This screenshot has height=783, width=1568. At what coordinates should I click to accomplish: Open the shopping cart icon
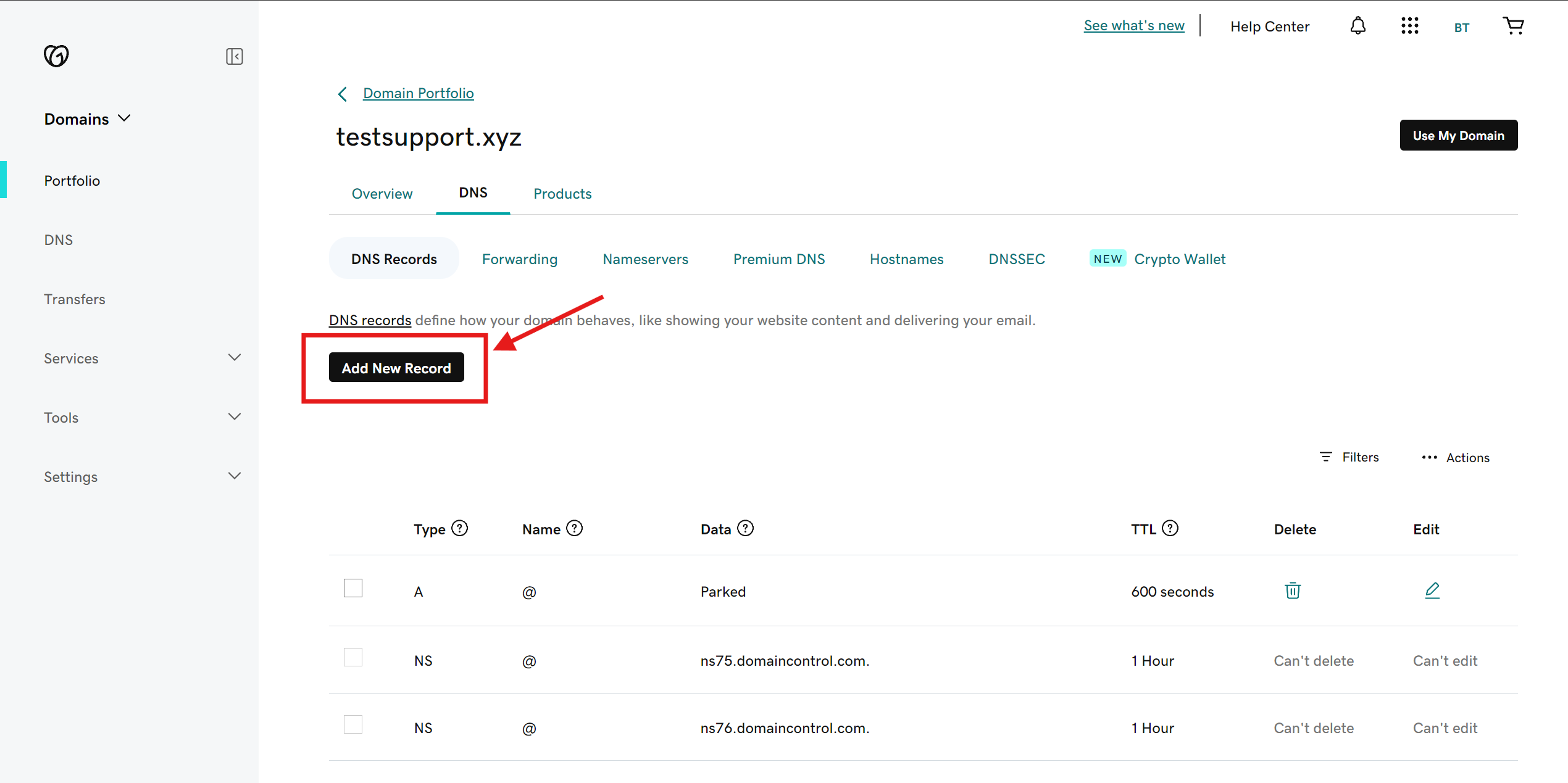tap(1513, 26)
